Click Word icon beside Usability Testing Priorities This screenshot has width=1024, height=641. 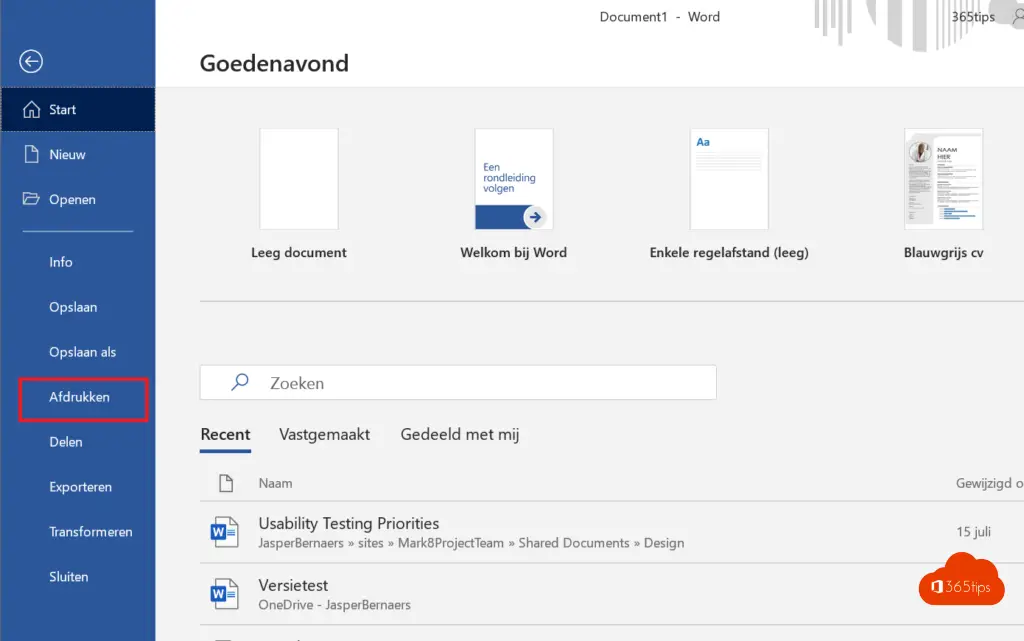(x=225, y=532)
